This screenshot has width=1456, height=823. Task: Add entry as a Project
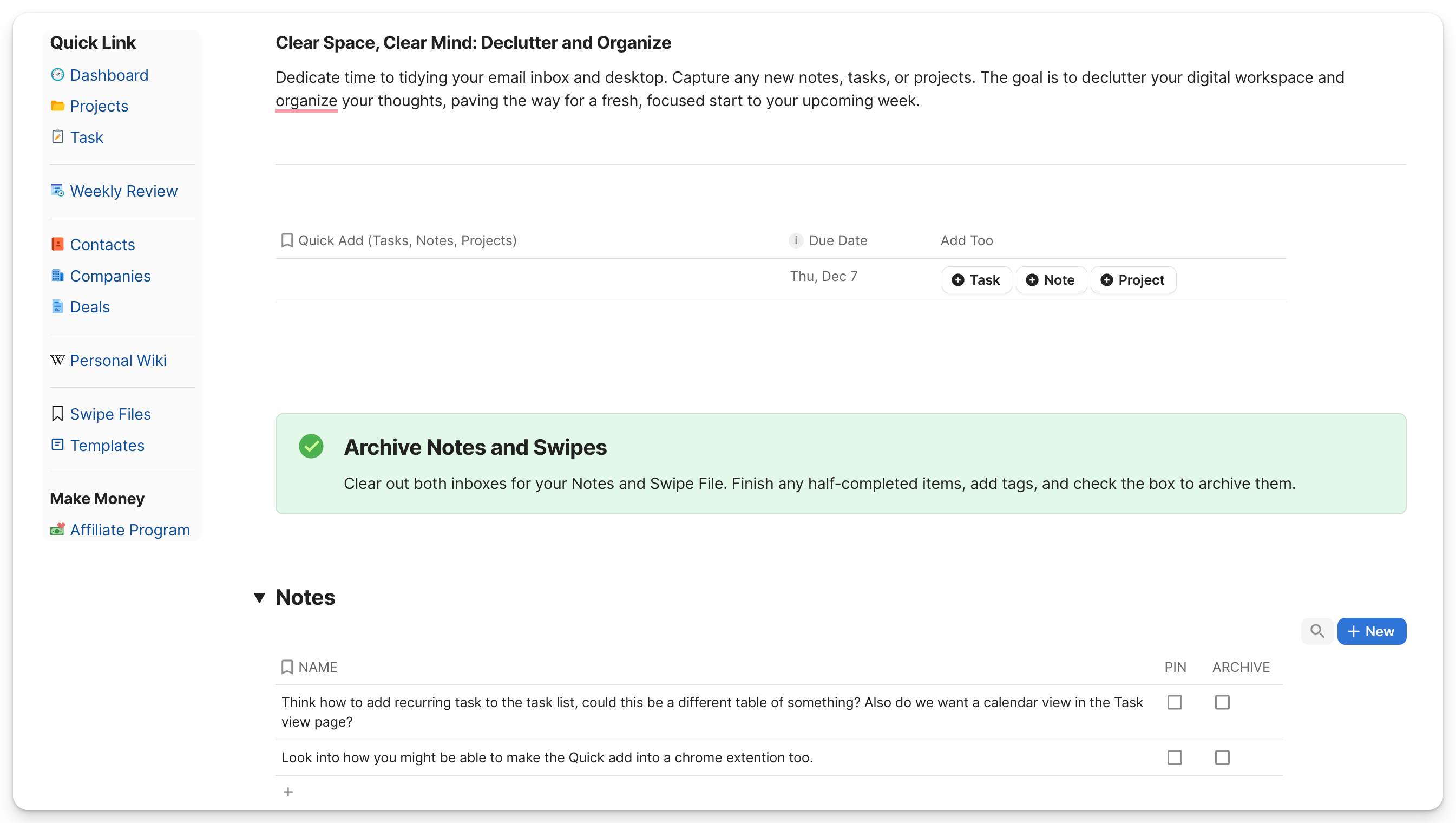[x=1133, y=280]
